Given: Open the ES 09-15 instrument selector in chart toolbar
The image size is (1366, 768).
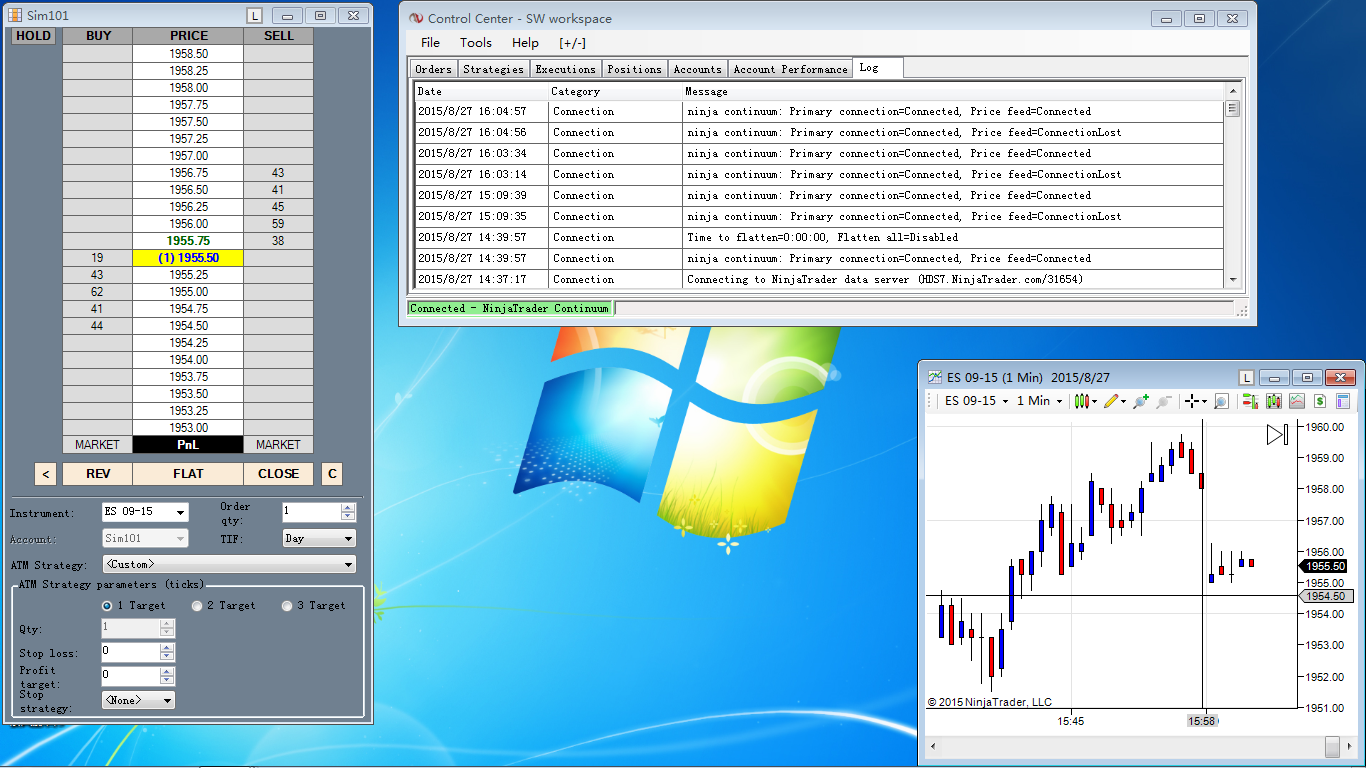Looking at the screenshot, I should (978, 401).
